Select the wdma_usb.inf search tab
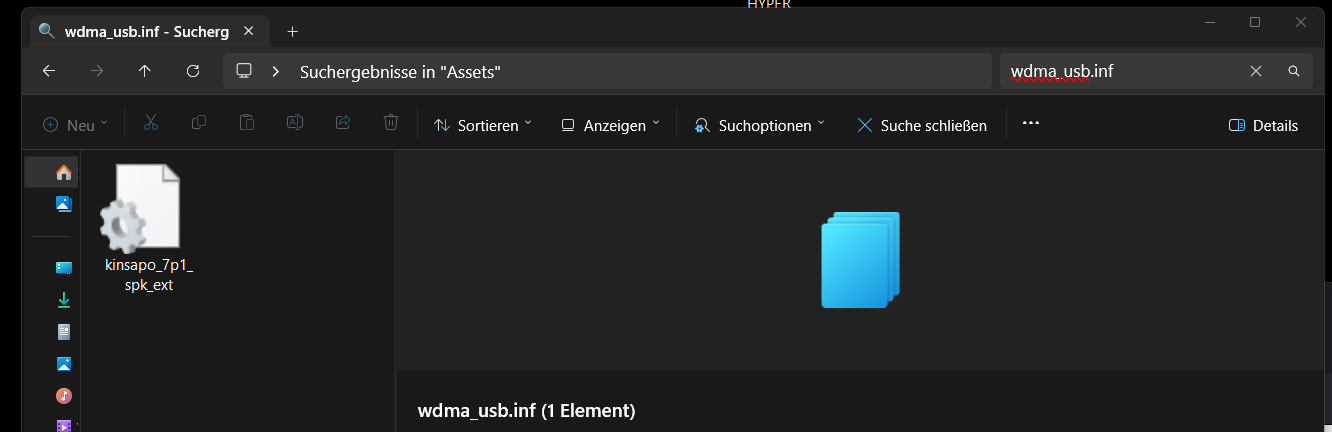This screenshot has width=1332, height=432. coord(146,31)
